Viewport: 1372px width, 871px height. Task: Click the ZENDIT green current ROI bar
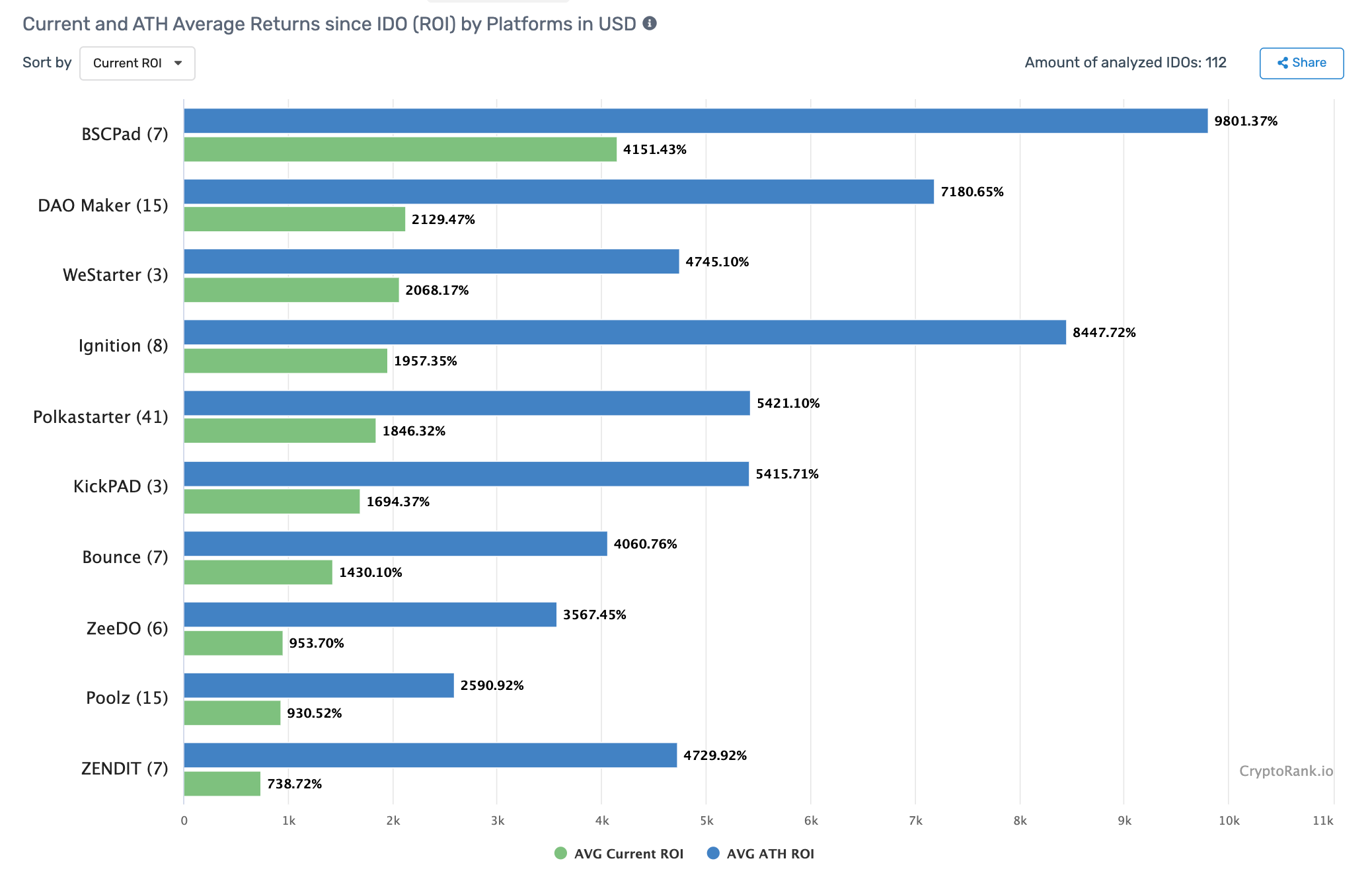222,784
